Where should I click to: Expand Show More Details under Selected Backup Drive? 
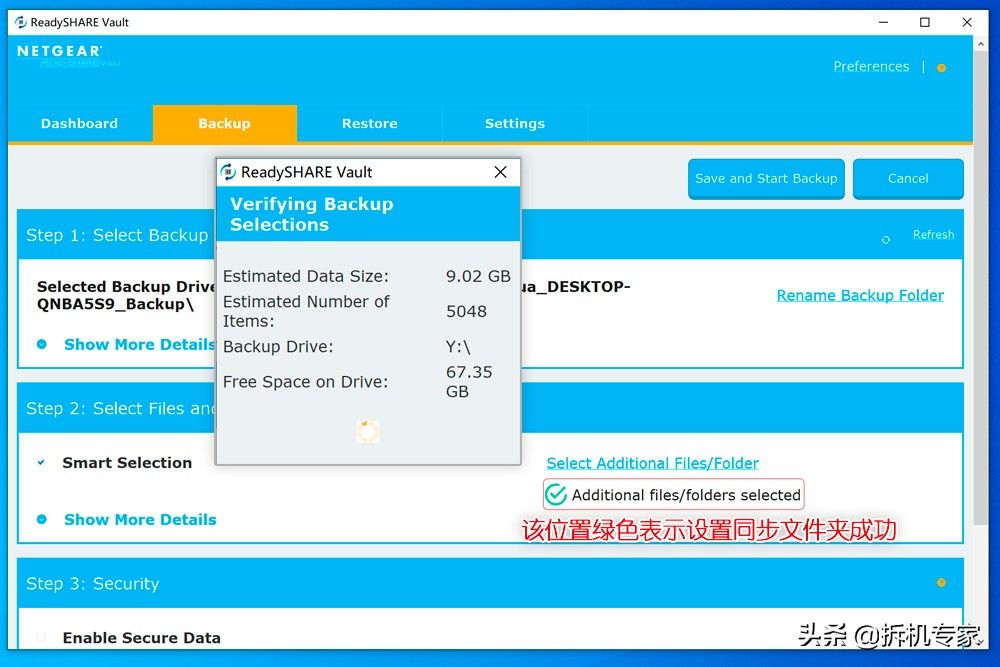pos(140,344)
